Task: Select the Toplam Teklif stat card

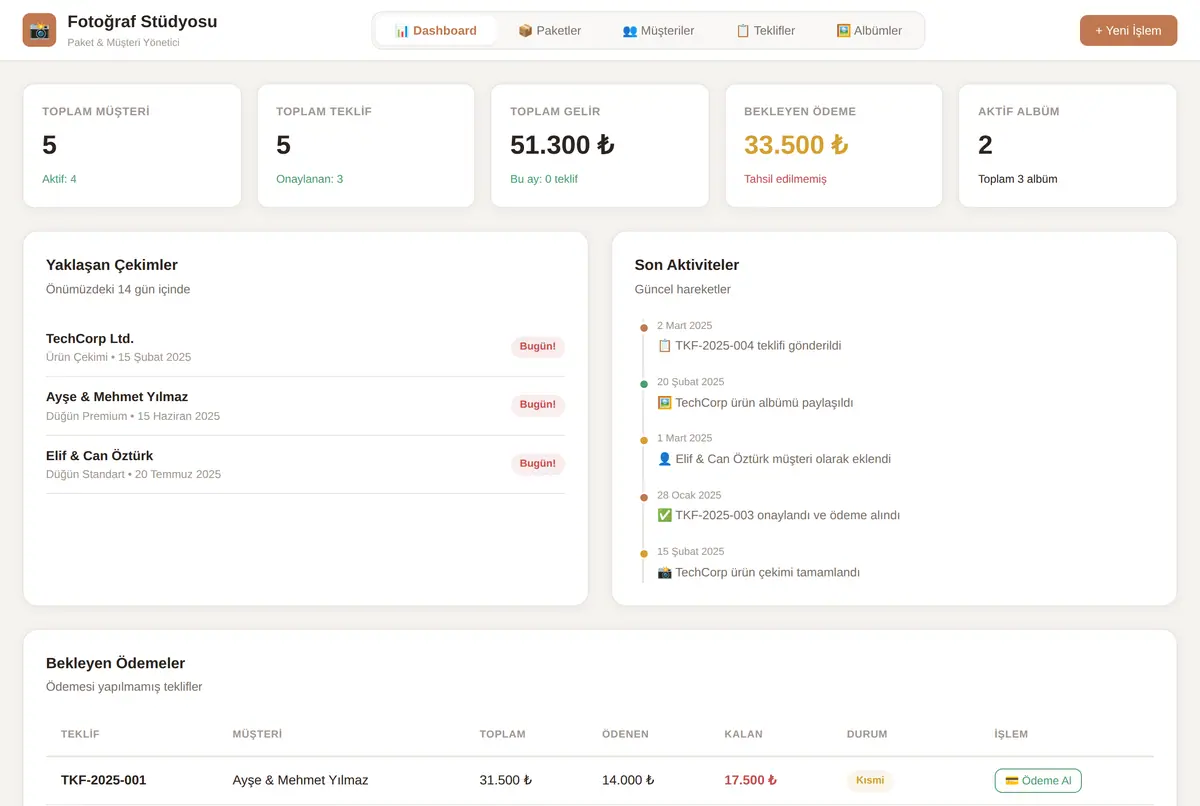Action: coord(366,146)
